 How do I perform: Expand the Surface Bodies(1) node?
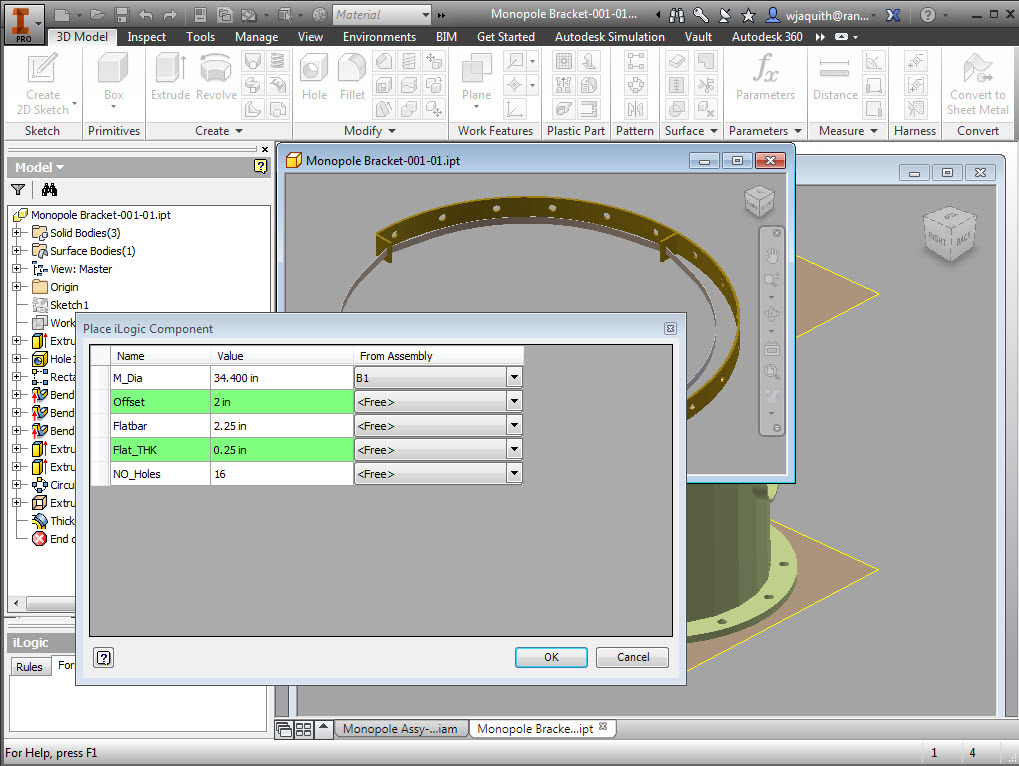coord(16,251)
